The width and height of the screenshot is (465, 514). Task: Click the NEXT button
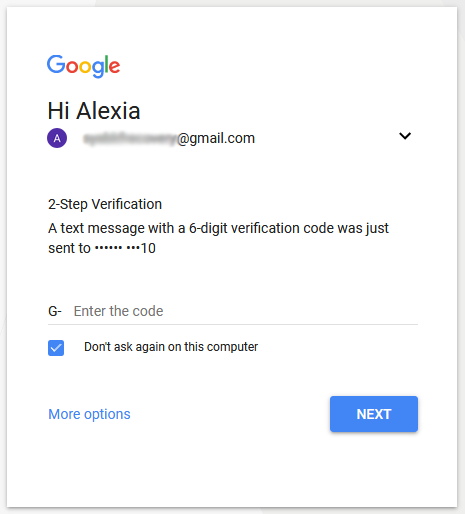[x=374, y=414]
